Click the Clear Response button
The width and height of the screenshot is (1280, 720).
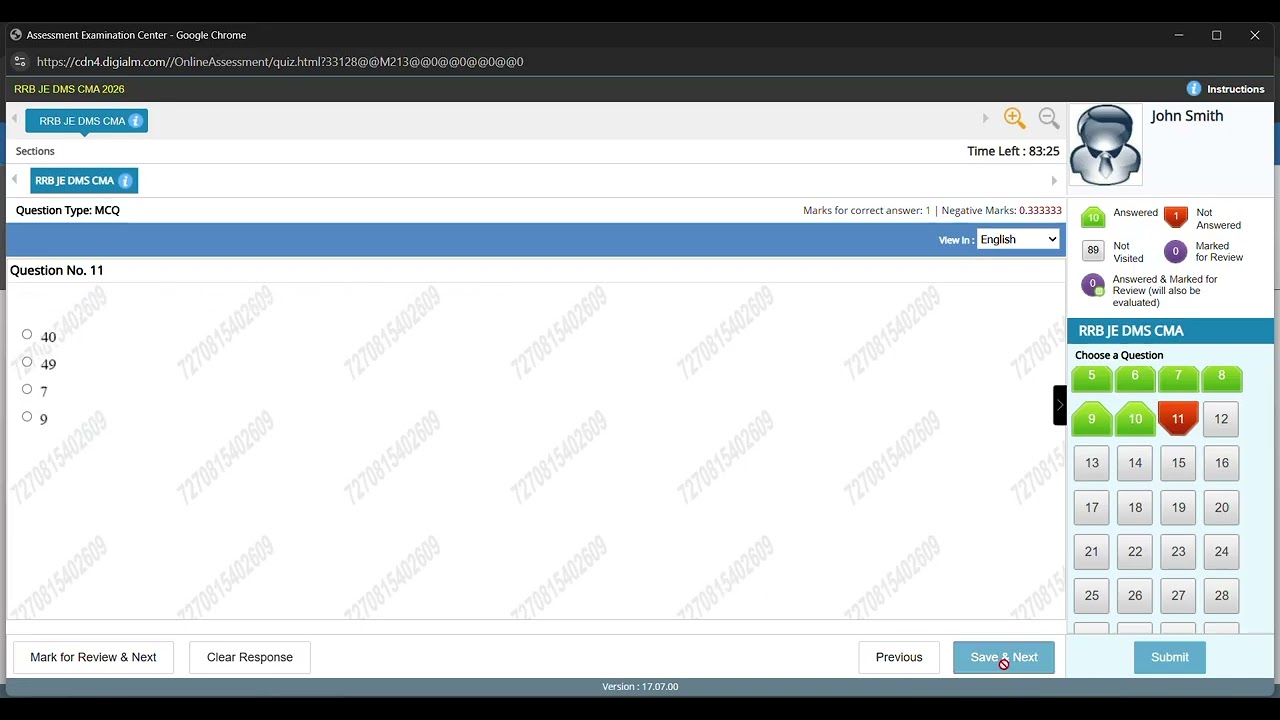click(x=250, y=657)
